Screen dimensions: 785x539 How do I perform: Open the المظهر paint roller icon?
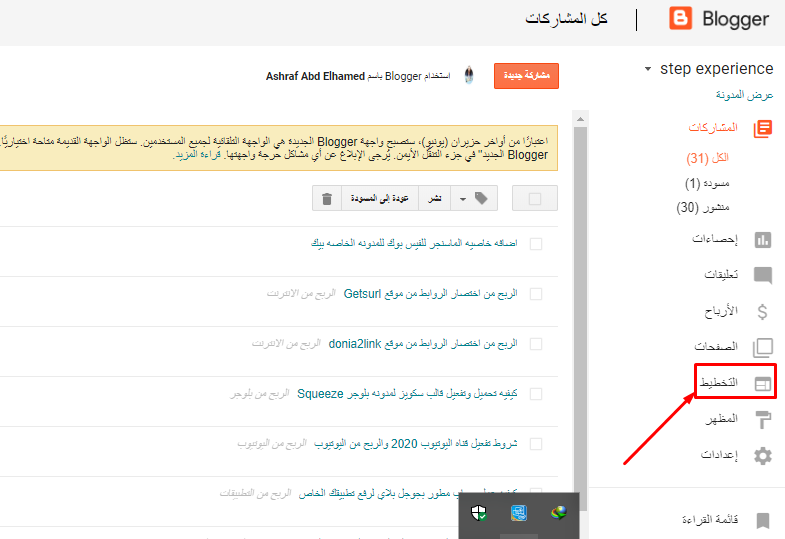[762, 419]
